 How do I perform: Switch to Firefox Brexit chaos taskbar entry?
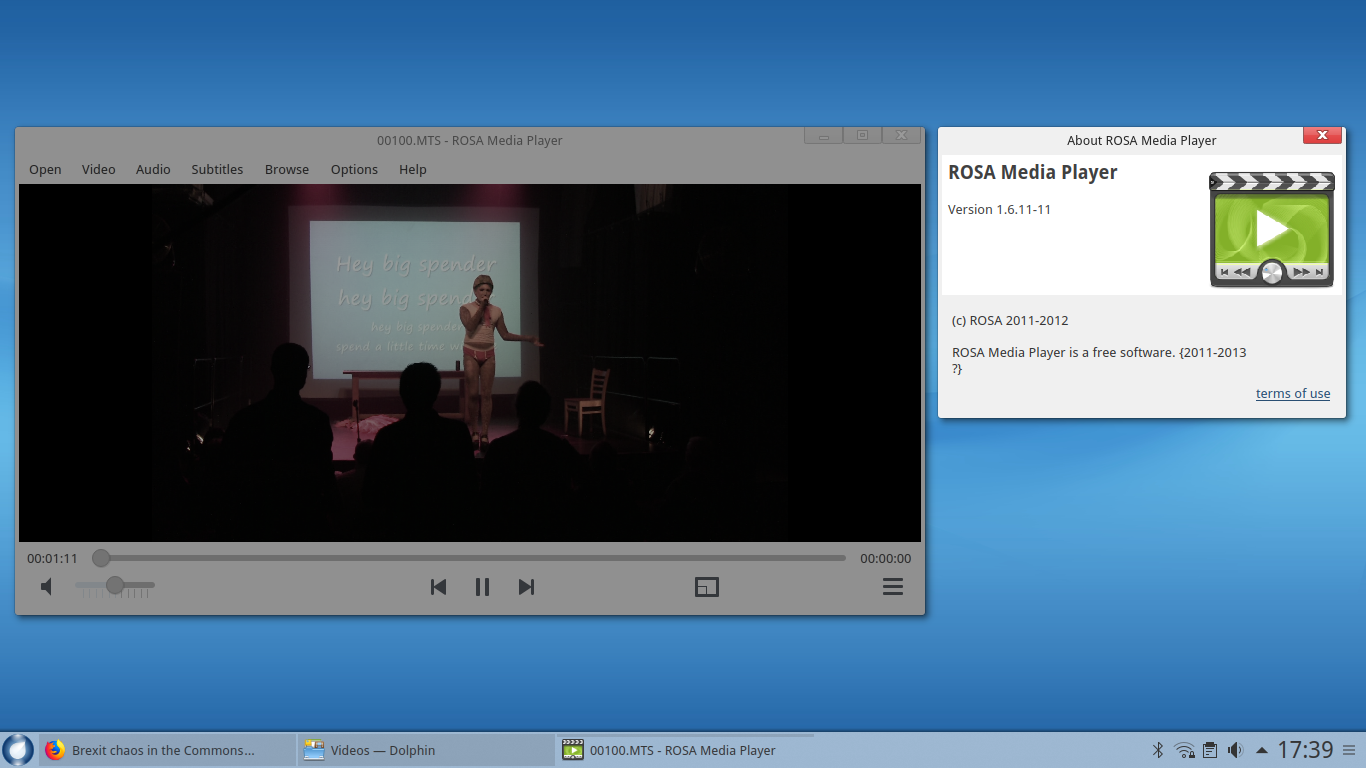[x=168, y=750]
